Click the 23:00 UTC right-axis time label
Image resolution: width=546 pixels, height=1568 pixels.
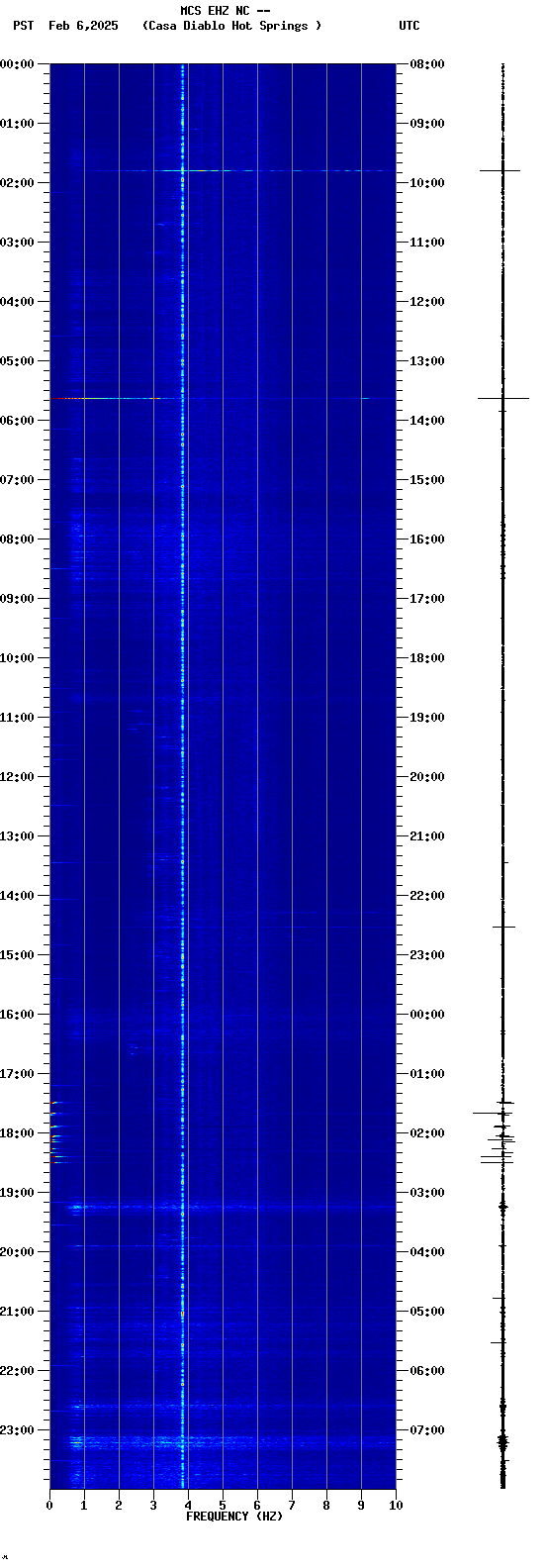(427, 955)
